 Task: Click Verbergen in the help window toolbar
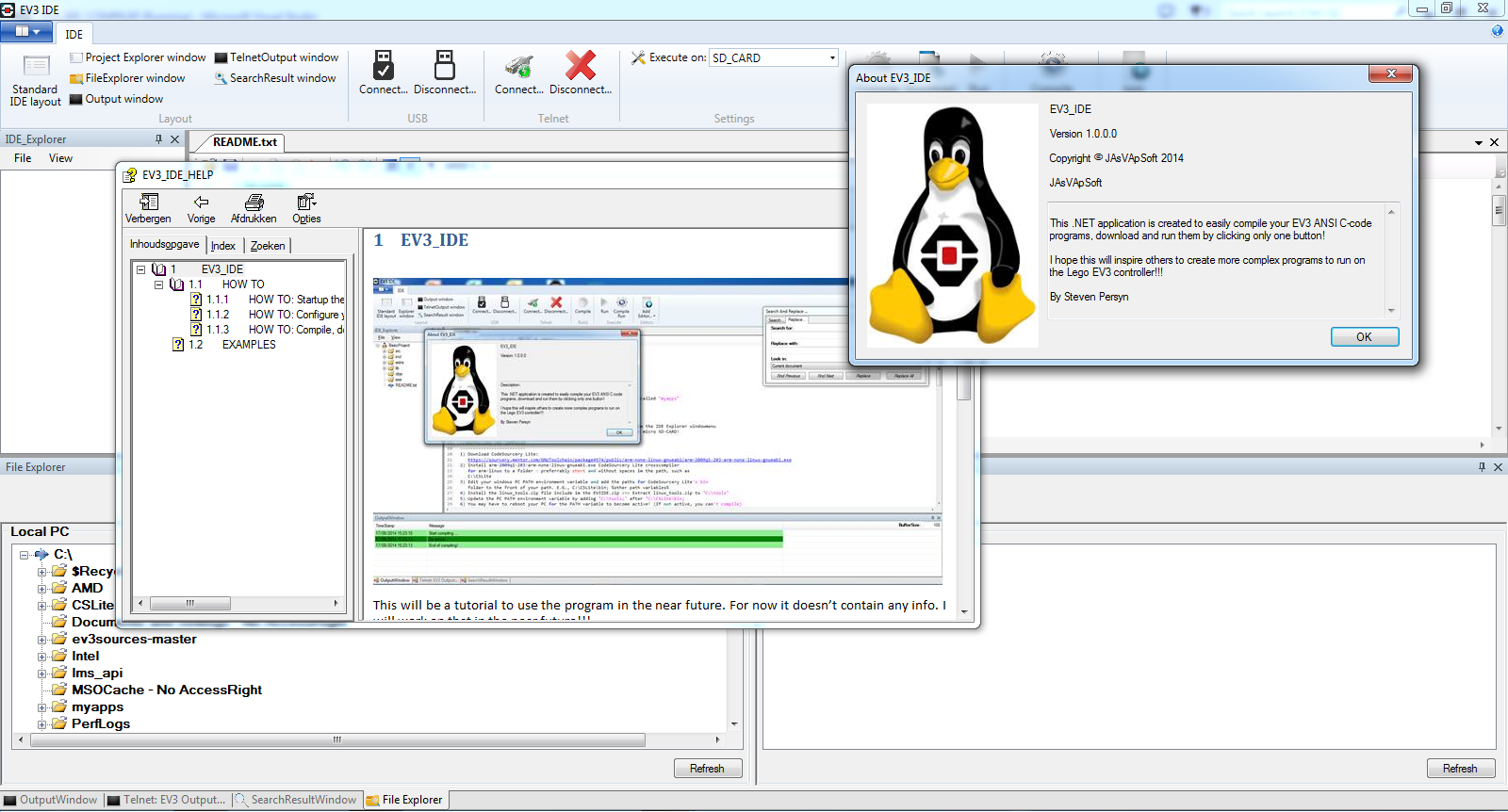148,209
